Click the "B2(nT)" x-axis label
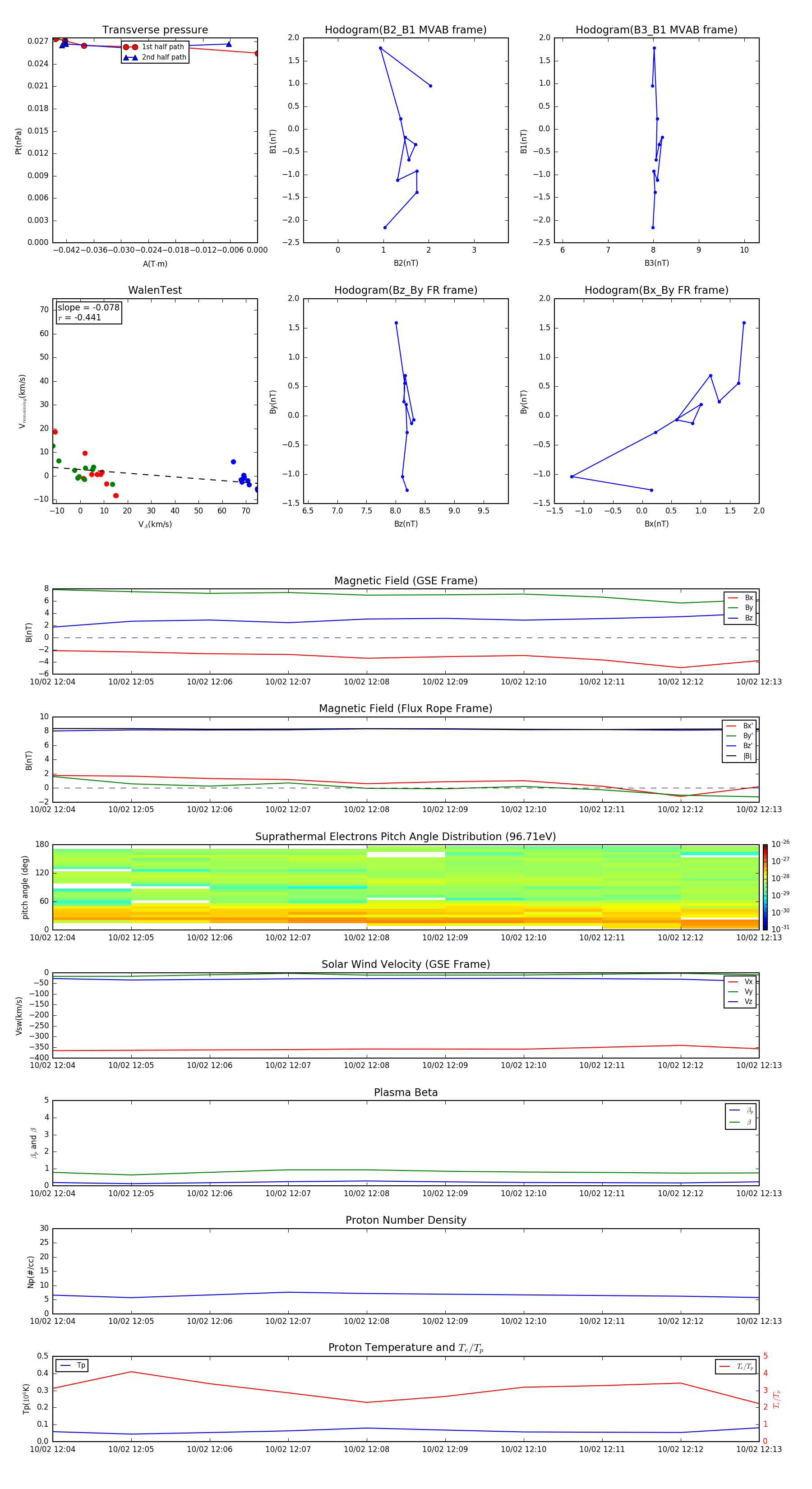The height and width of the screenshot is (1489, 812). coord(406,263)
